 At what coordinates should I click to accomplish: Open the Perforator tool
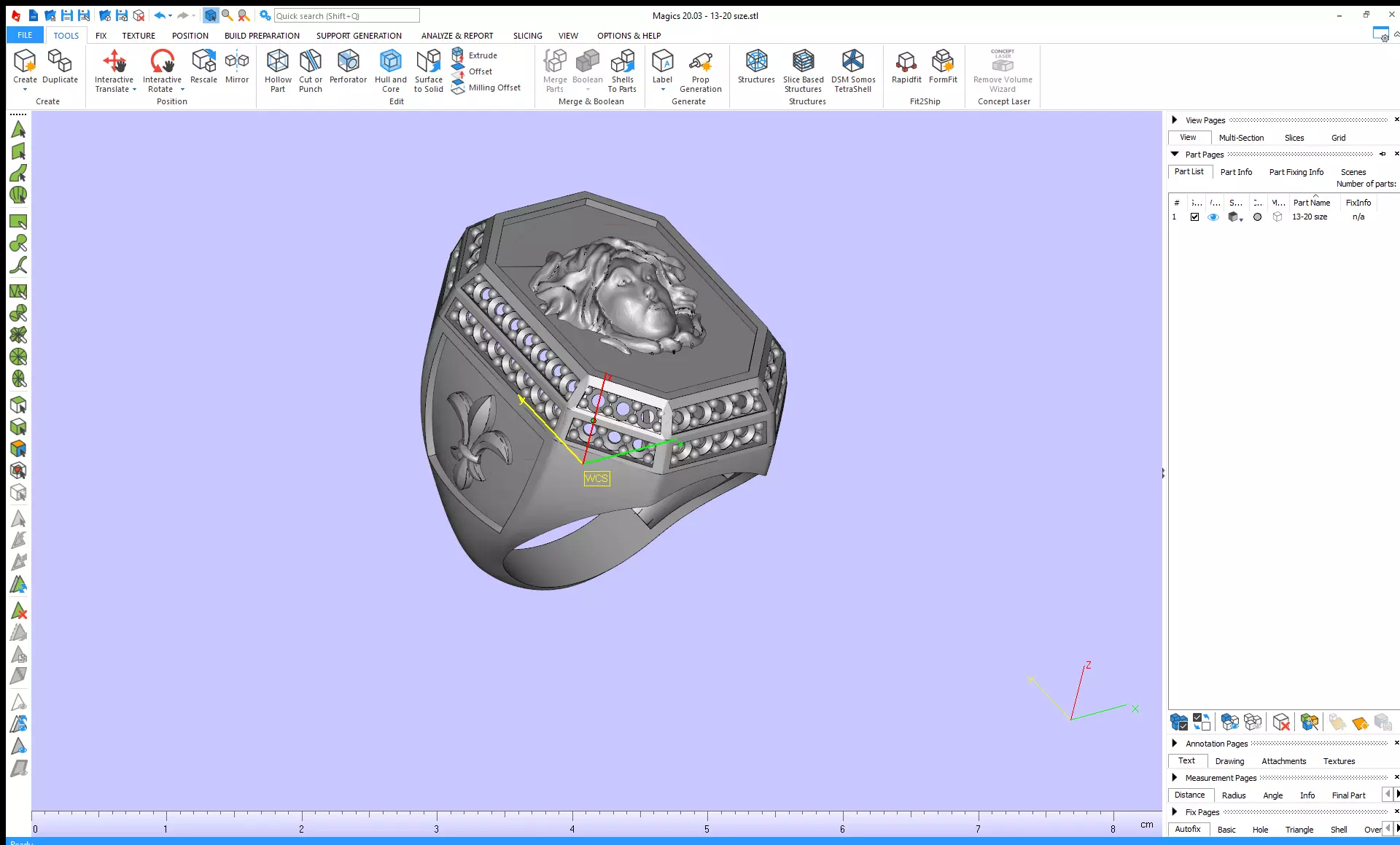pyautogui.click(x=348, y=66)
